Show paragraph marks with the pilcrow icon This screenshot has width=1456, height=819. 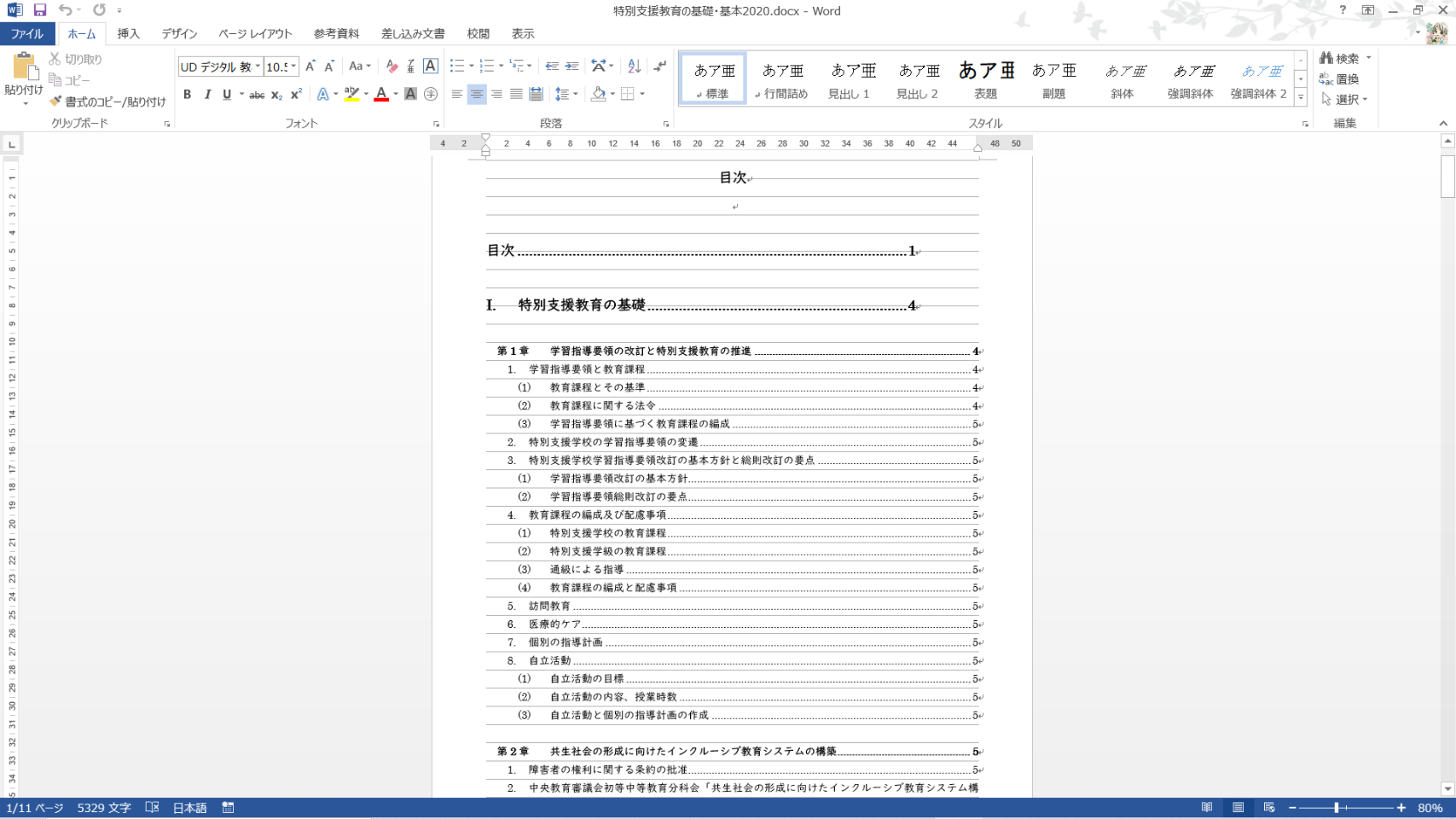pyautogui.click(x=659, y=67)
